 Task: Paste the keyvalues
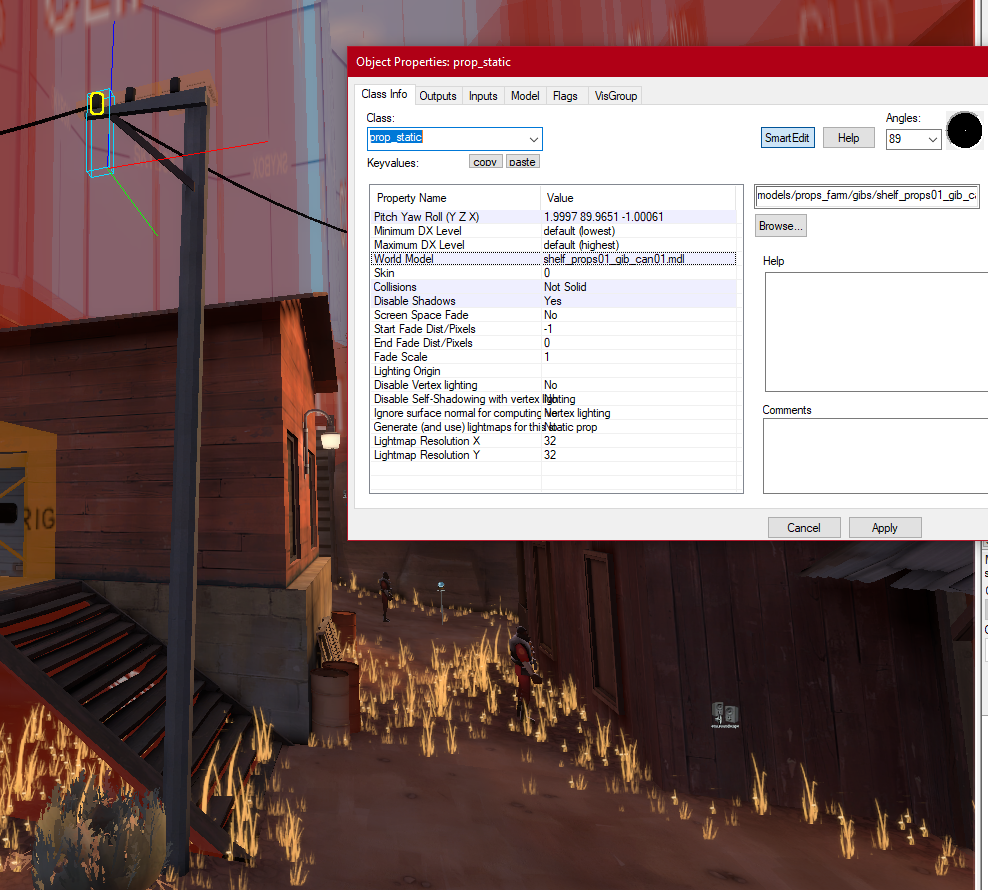tap(522, 162)
